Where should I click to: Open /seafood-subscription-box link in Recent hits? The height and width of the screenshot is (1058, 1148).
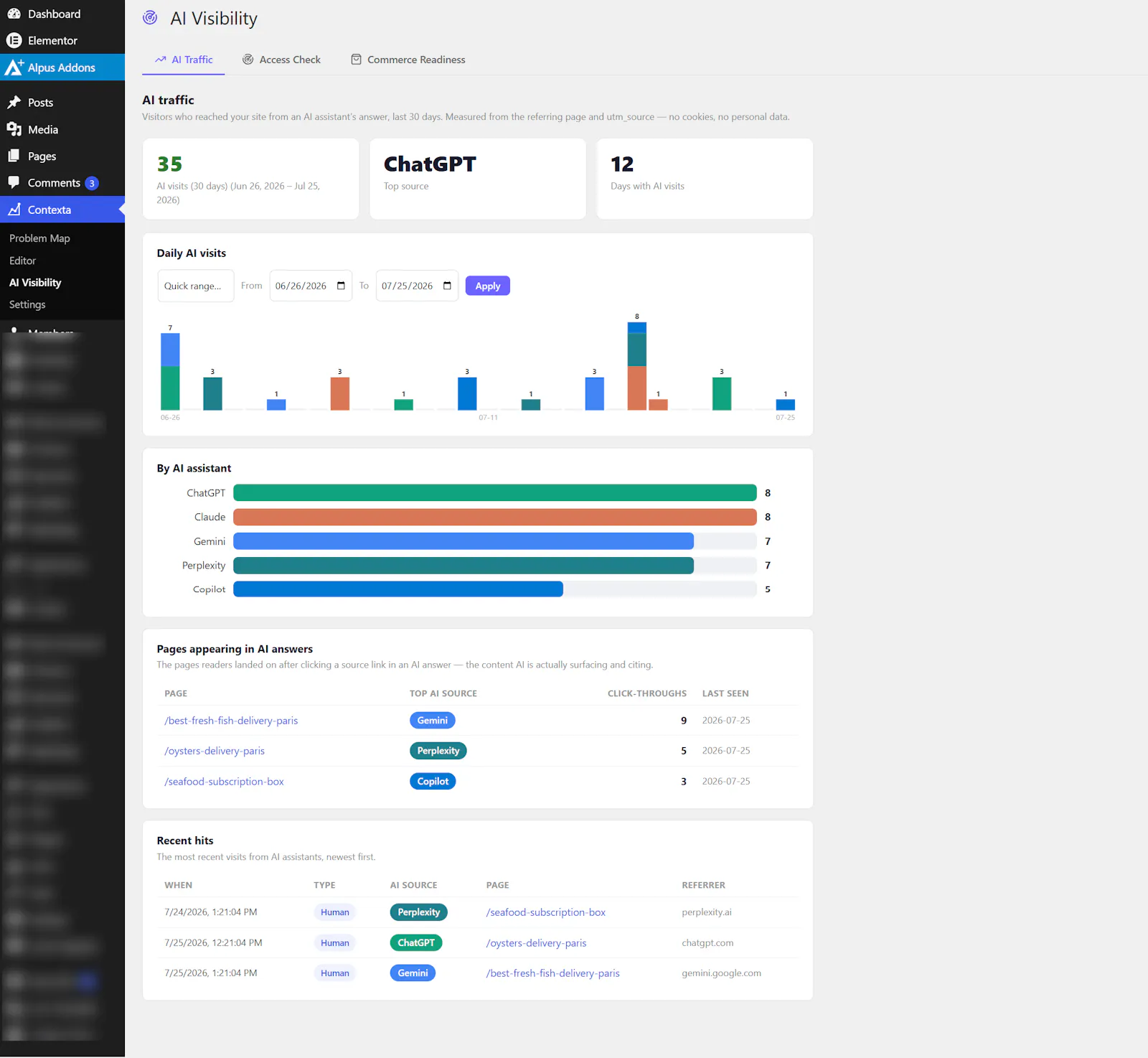546,912
